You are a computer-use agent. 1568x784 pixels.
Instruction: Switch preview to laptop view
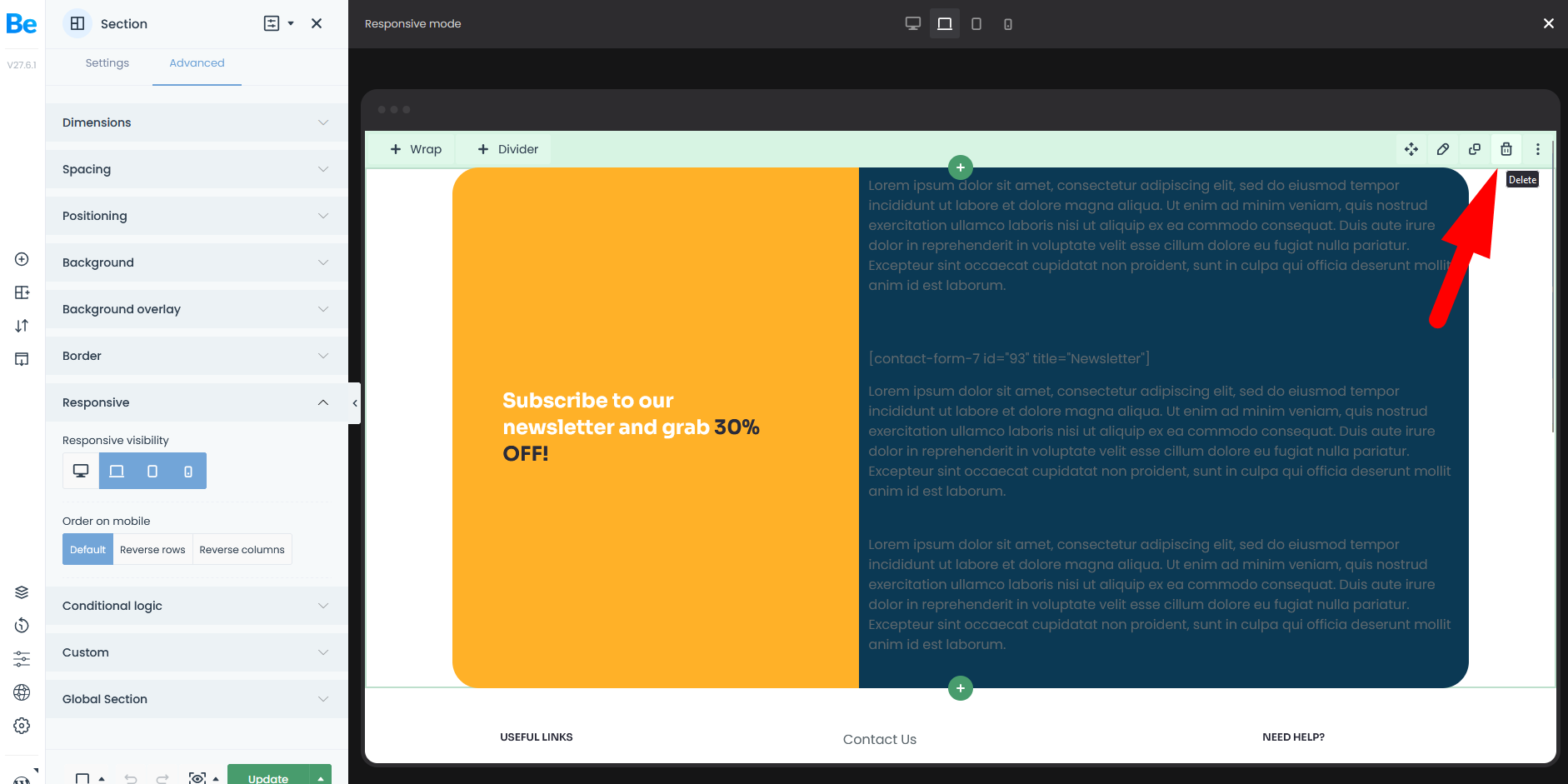pos(945,23)
